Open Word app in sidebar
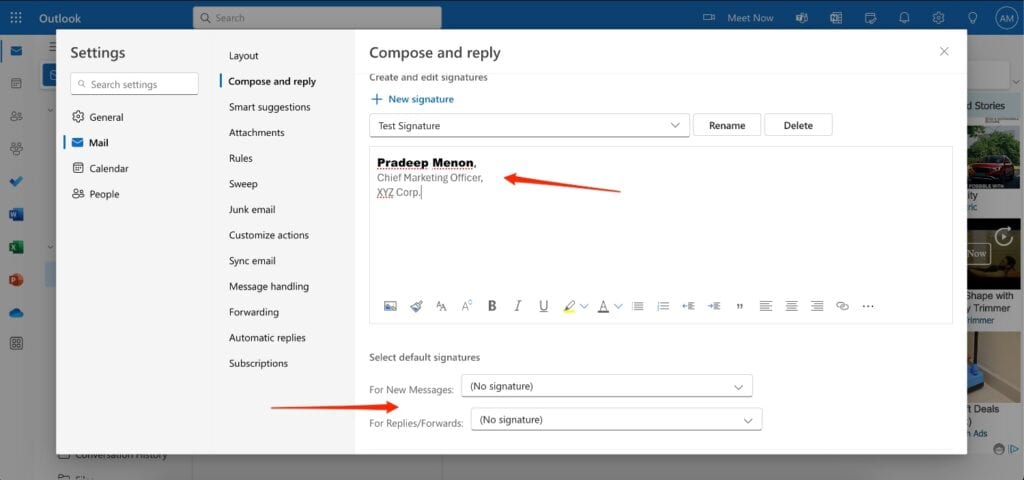The image size is (1024, 480). [16, 214]
